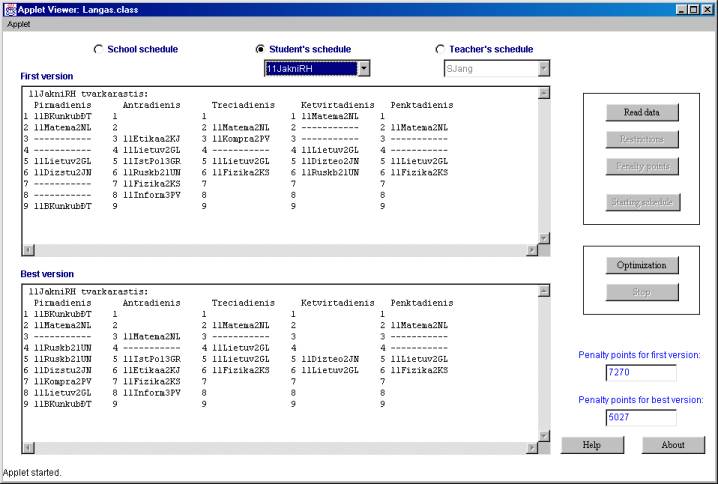Select Student's schedule radio option
Viewport: 718px width, 484px height.
261,49
